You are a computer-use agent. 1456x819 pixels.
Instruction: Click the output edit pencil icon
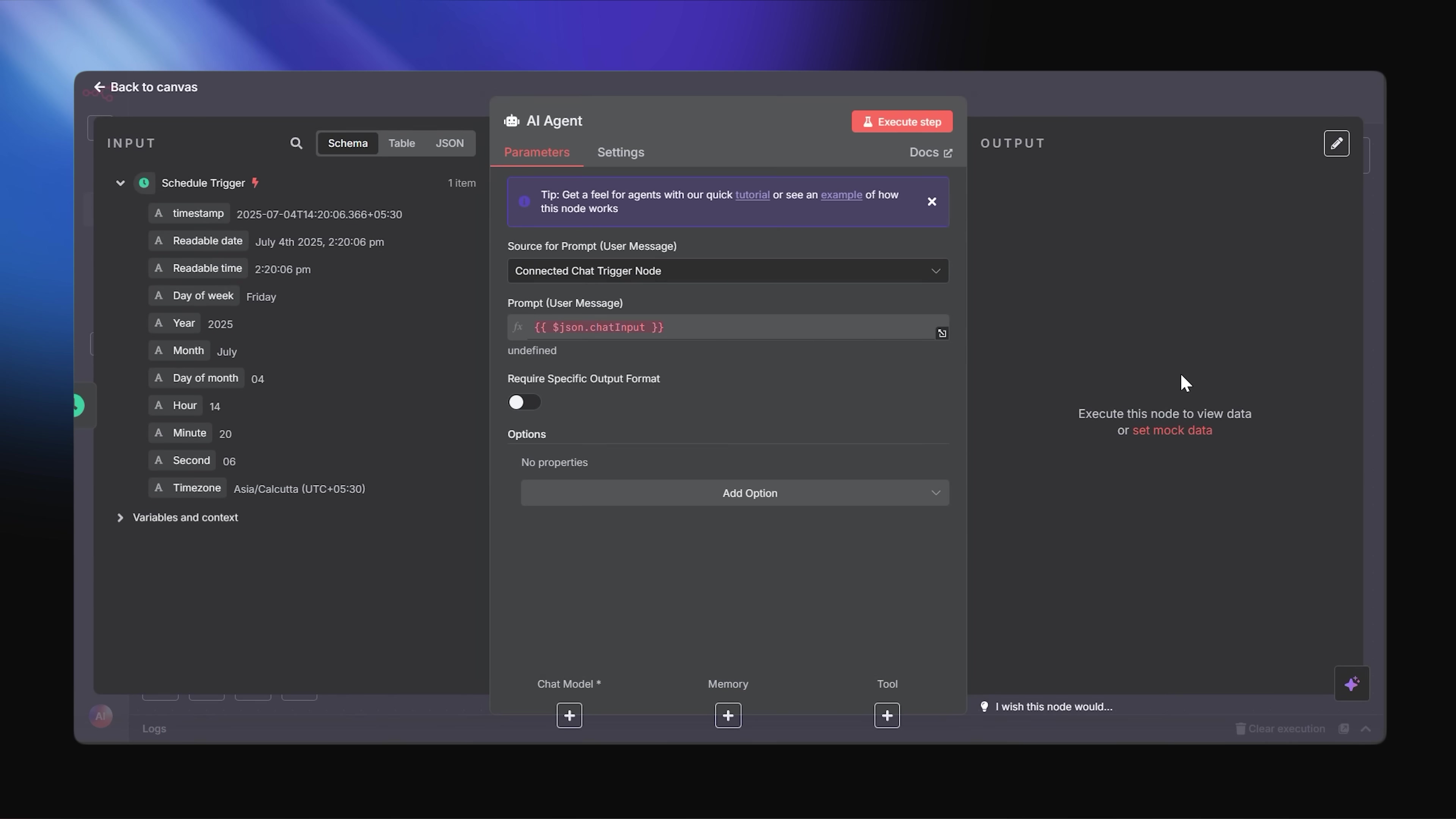1337,144
